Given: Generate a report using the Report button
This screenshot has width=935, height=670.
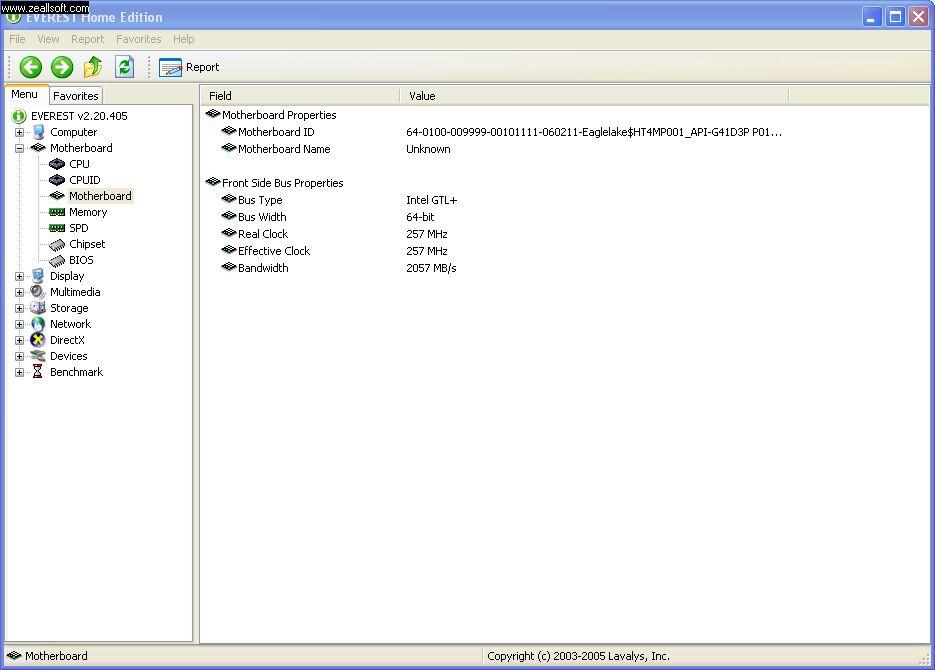Looking at the screenshot, I should [x=189, y=67].
